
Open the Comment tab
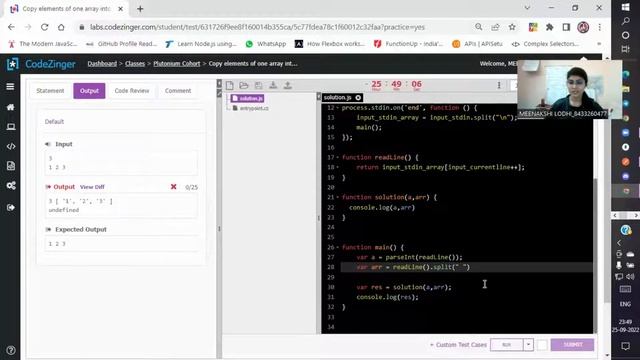178,91
